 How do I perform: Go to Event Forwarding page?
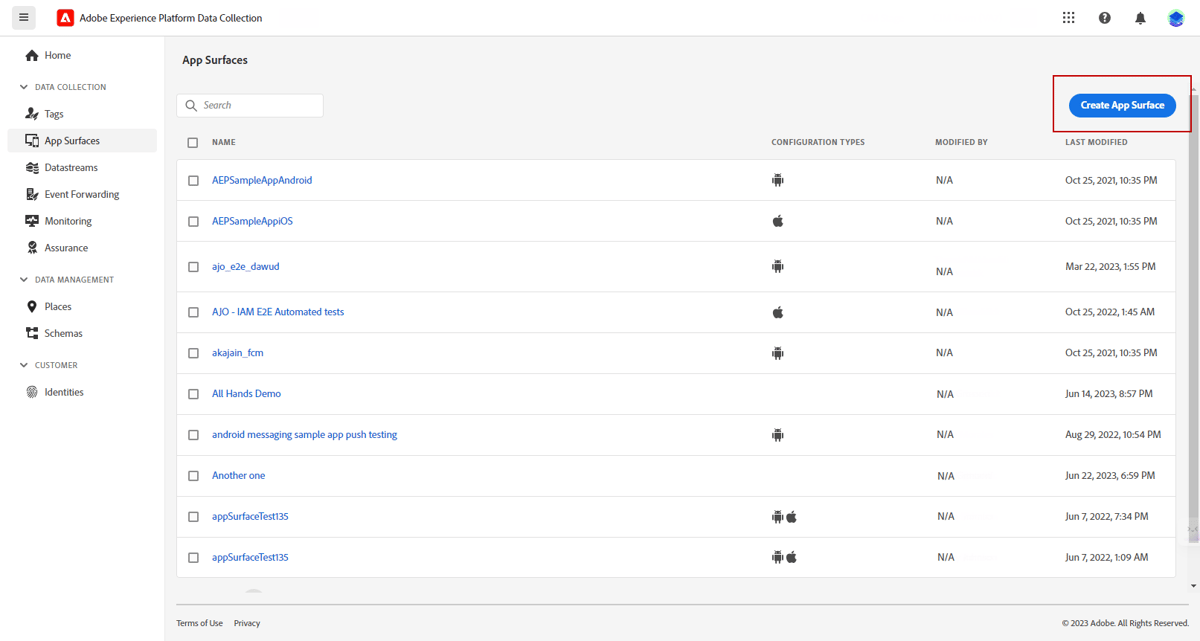click(x=81, y=194)
